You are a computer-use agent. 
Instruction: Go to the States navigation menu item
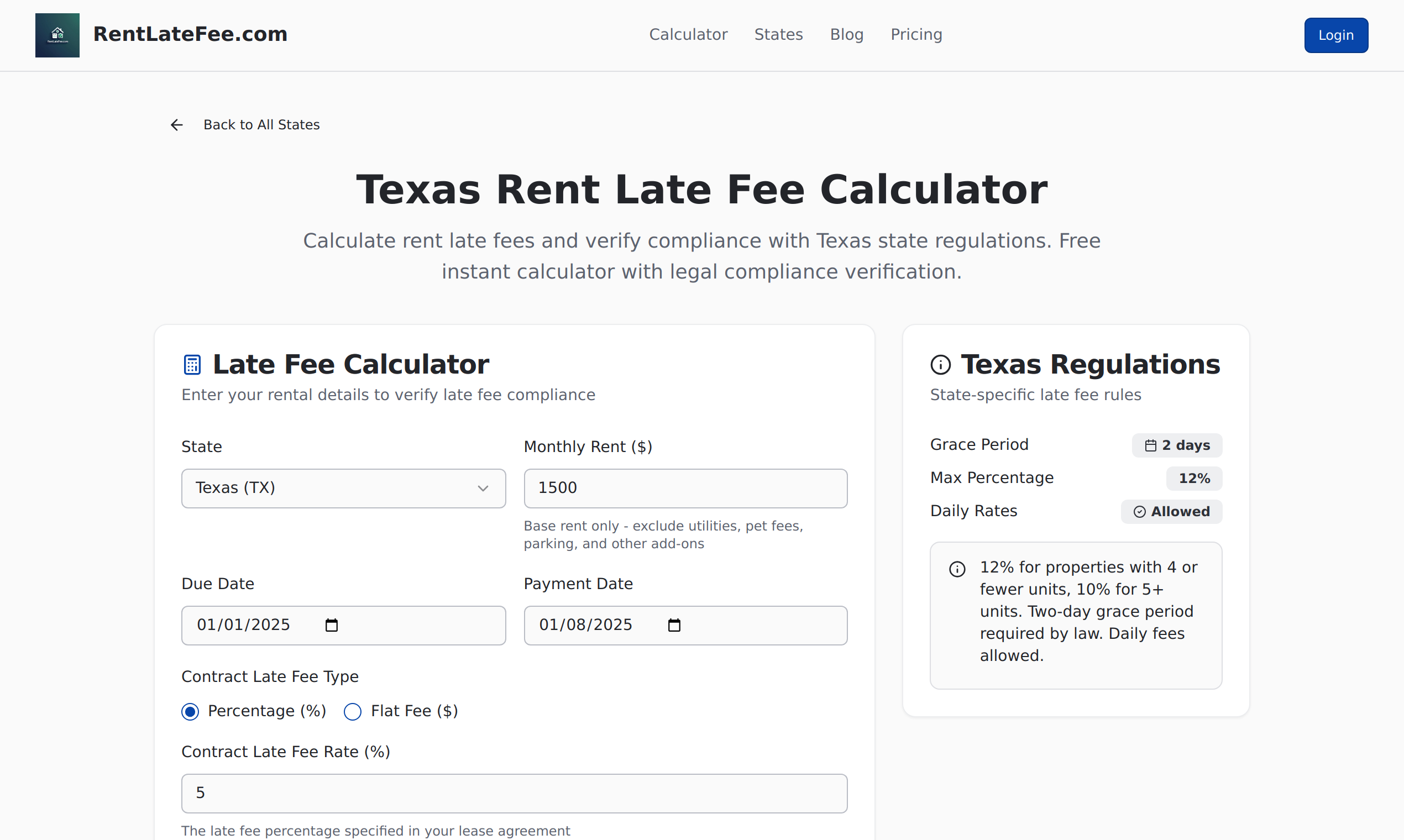778,34
